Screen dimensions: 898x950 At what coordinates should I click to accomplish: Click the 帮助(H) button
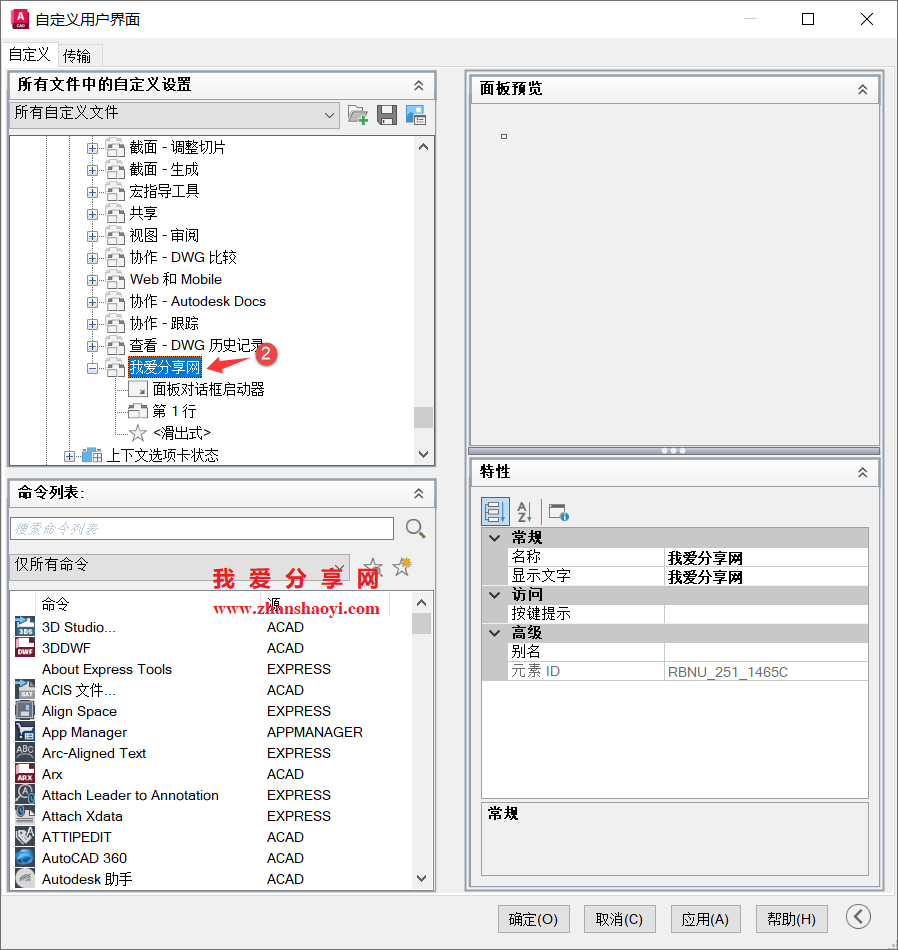(x=791, y=919)
